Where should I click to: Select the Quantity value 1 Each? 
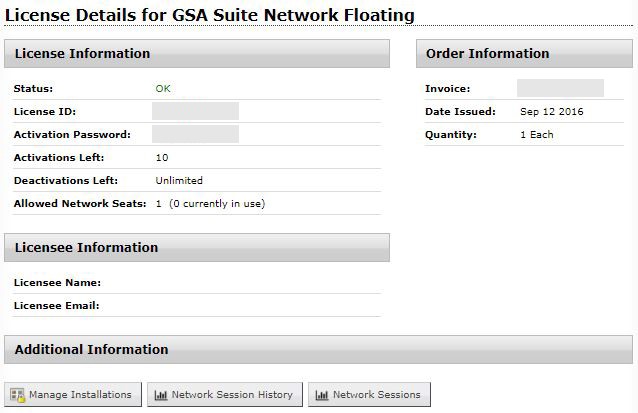[x=537, y=134]
